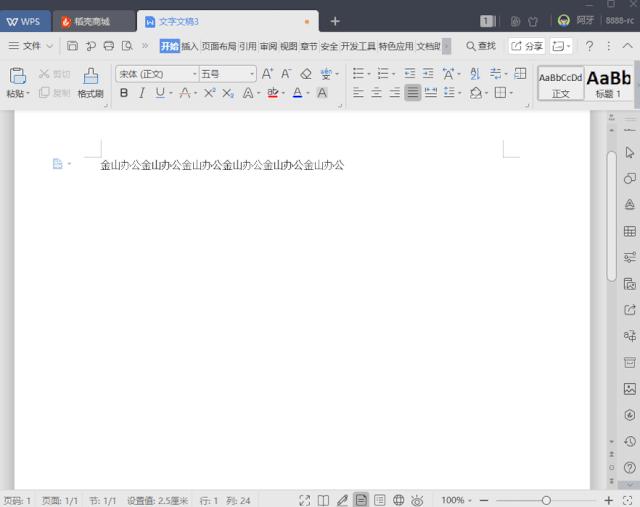Switch to 稻壳商城 window tab
This screenshot has height=507, width=640.
click(94, 21)
